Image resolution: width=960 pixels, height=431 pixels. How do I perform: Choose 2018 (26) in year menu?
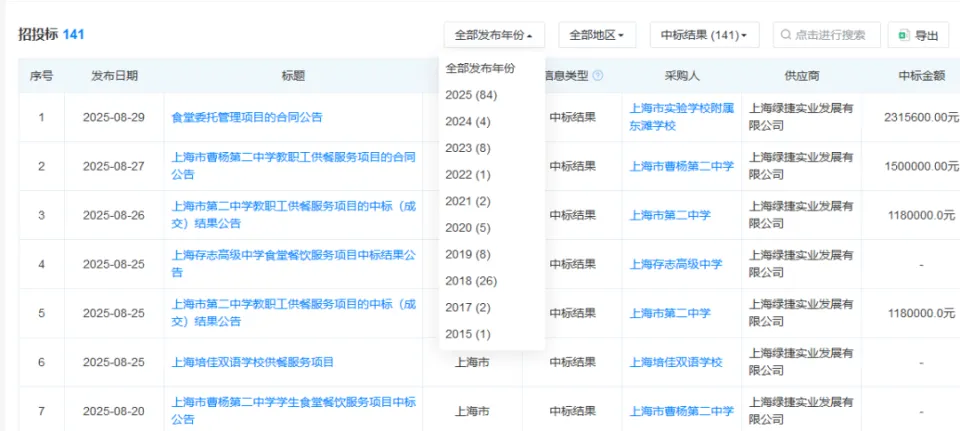471,280
